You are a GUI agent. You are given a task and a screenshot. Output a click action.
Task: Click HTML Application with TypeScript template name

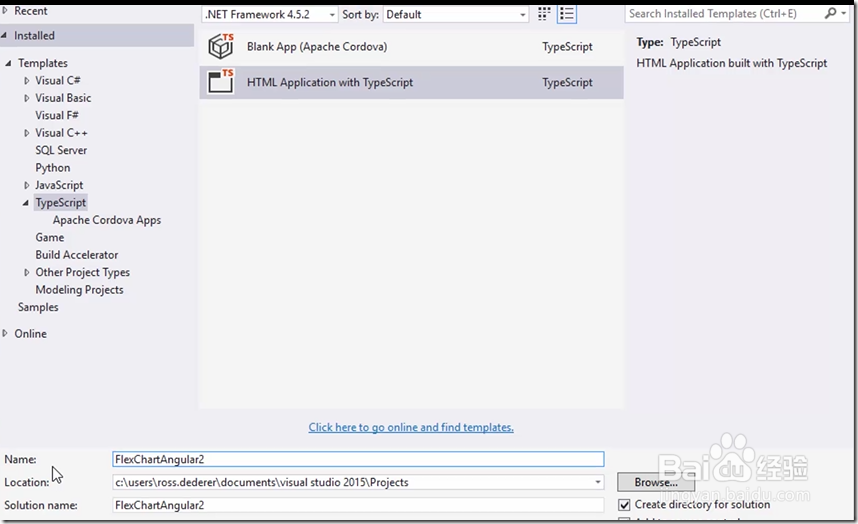pyautogui.click(x=330, y=82)
